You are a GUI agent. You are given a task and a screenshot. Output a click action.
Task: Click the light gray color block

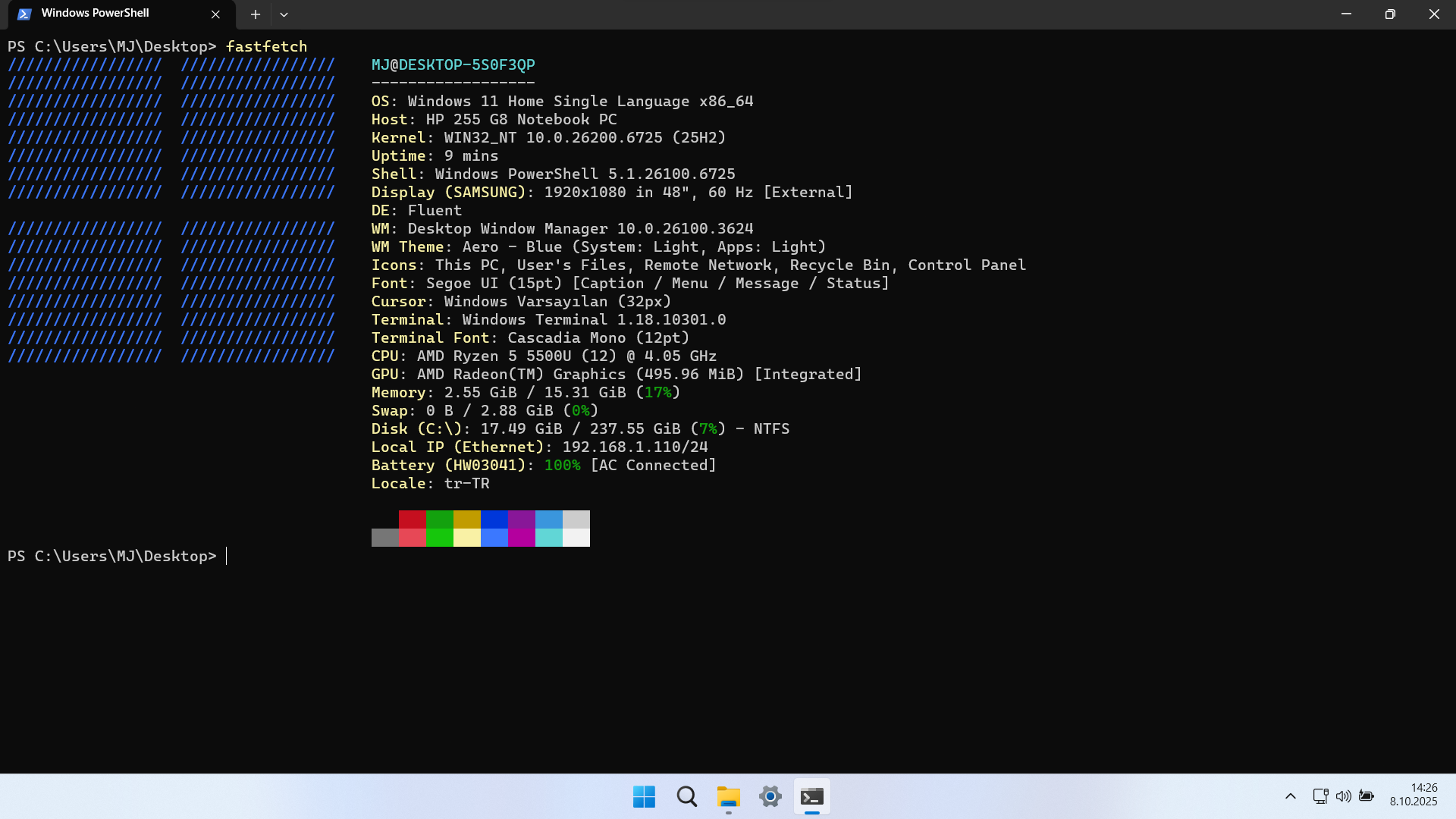point(576,519)
